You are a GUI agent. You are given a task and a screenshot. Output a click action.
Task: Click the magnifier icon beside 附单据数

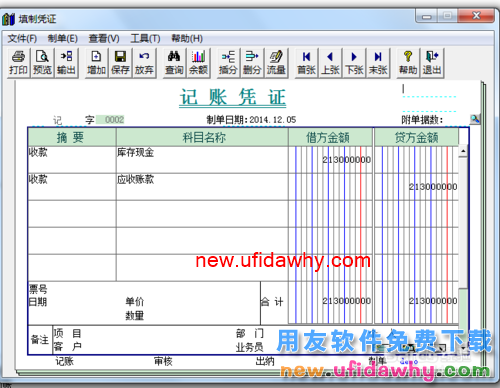click(x=475, y=119)
